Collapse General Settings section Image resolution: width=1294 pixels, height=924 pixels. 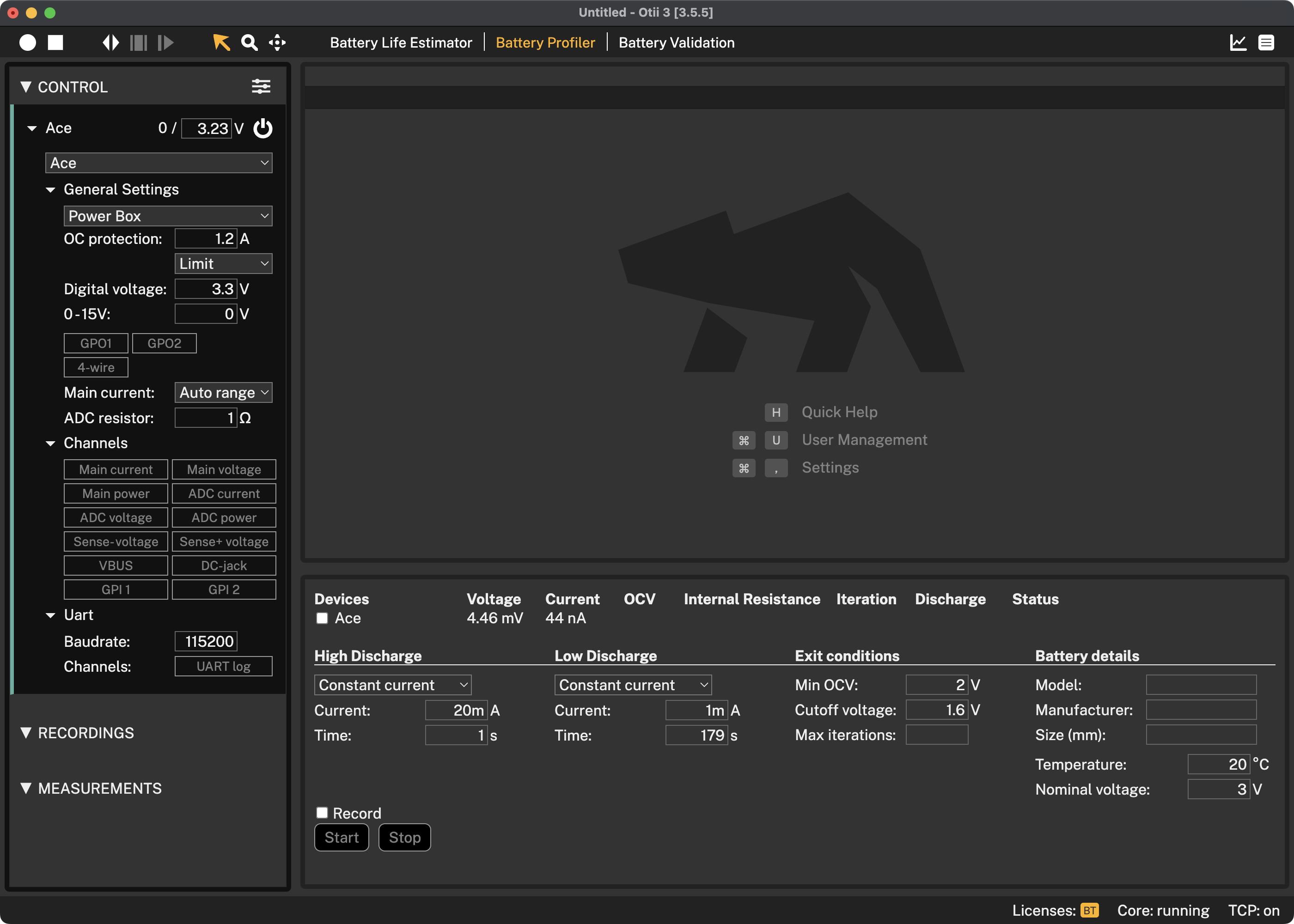point(51,189)
